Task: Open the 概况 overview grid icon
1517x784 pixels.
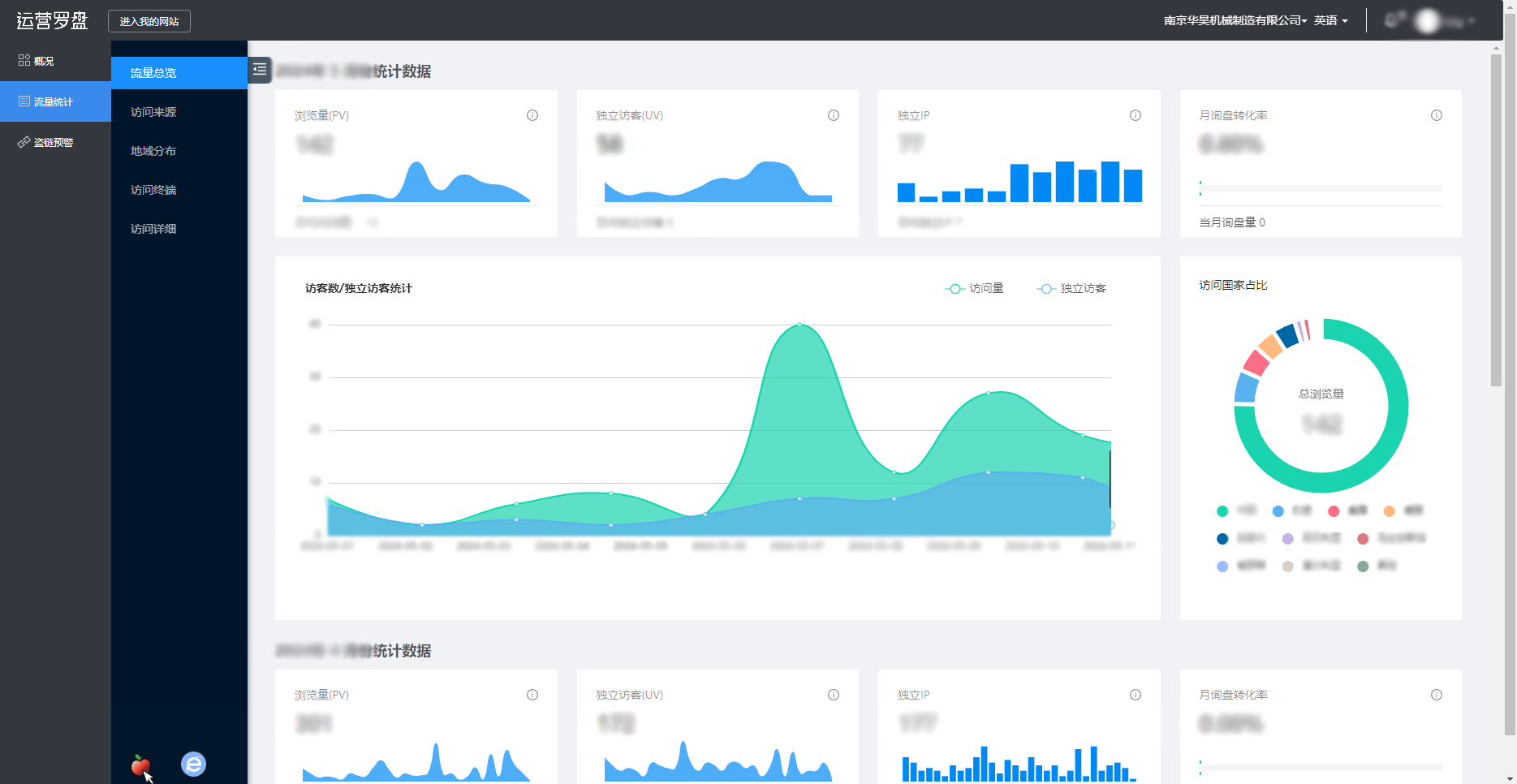Action: click(x=24, y=61)
